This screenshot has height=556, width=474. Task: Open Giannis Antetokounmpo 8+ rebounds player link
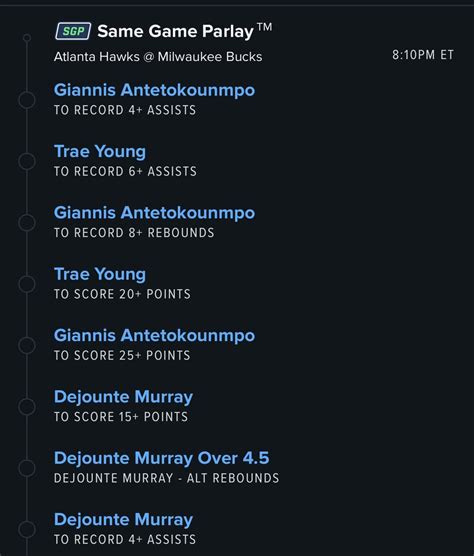tap(154, 213)
